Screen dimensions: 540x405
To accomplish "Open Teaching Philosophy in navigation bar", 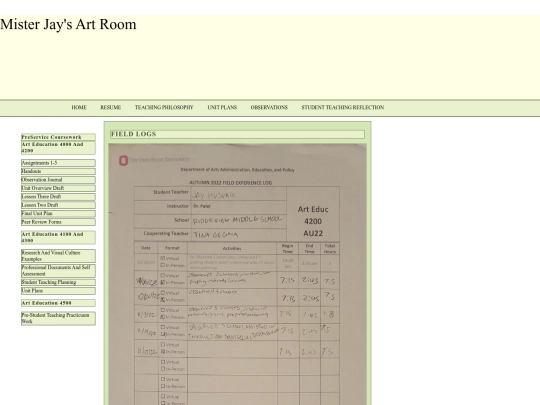I will pyautogui.click(x=164, y=107).
